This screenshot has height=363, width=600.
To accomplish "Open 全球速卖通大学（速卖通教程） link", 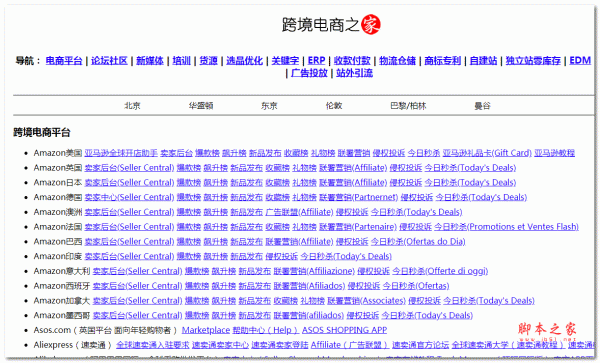I will pyautogui.click(x=508, y=345).
